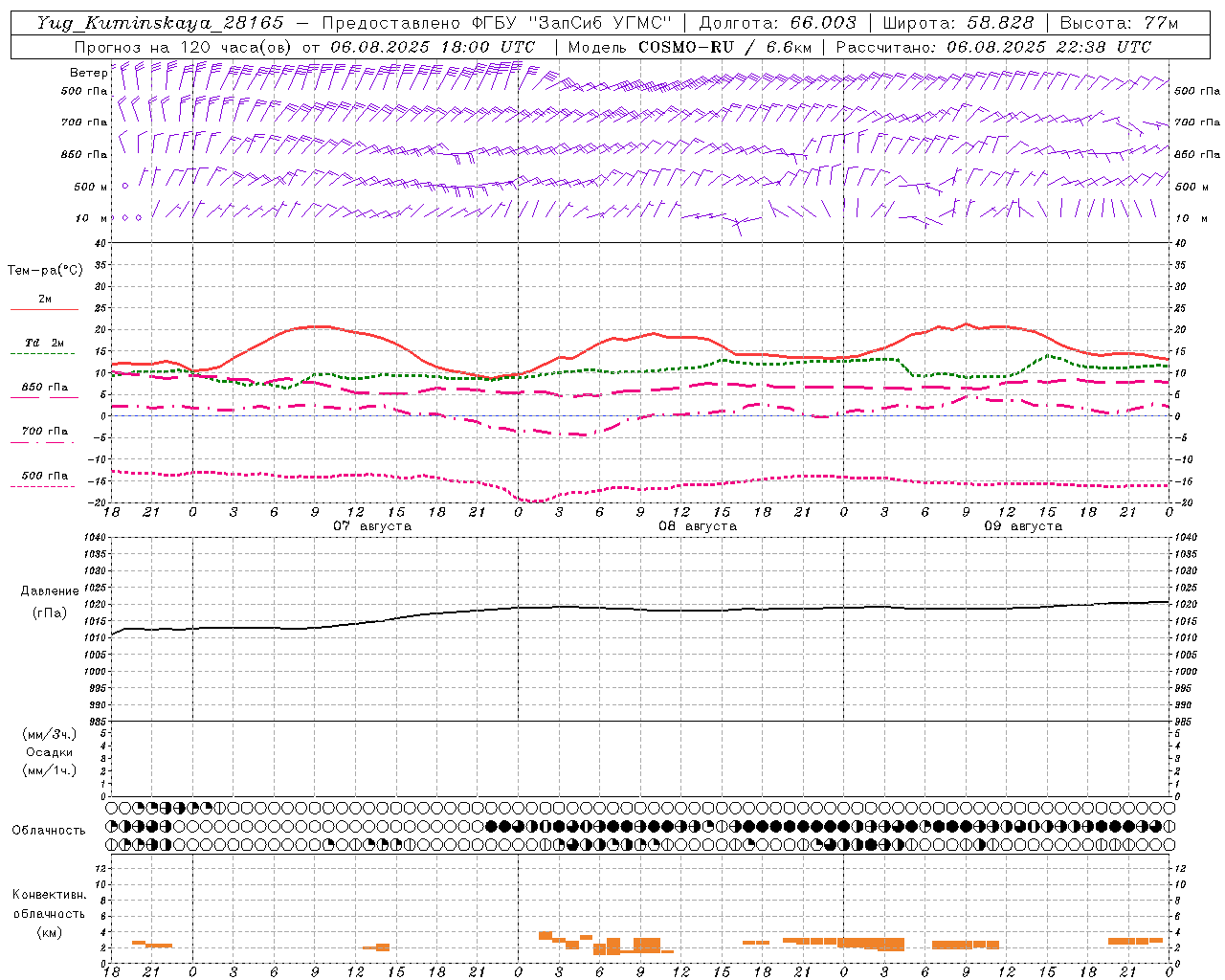Click the (км) convective height unit label
Viewport: 1225px width, 980px height.
(49, 932)
